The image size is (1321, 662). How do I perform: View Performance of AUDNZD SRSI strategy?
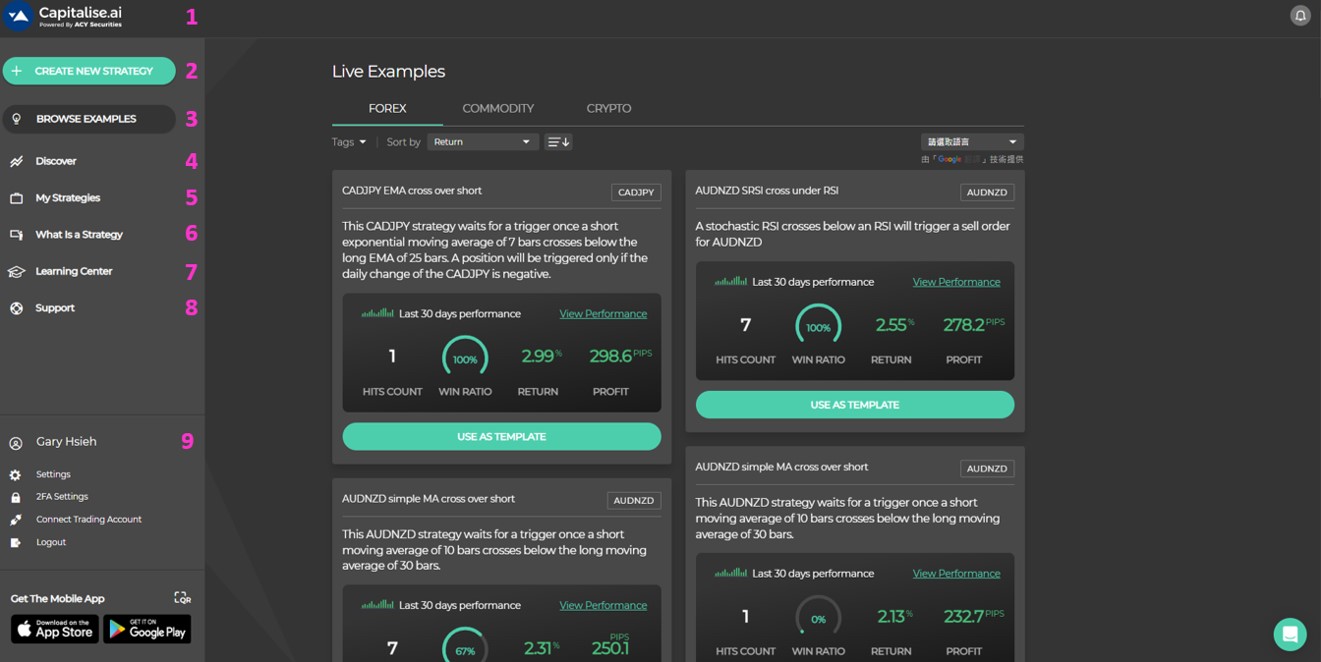tap(956, 282)
